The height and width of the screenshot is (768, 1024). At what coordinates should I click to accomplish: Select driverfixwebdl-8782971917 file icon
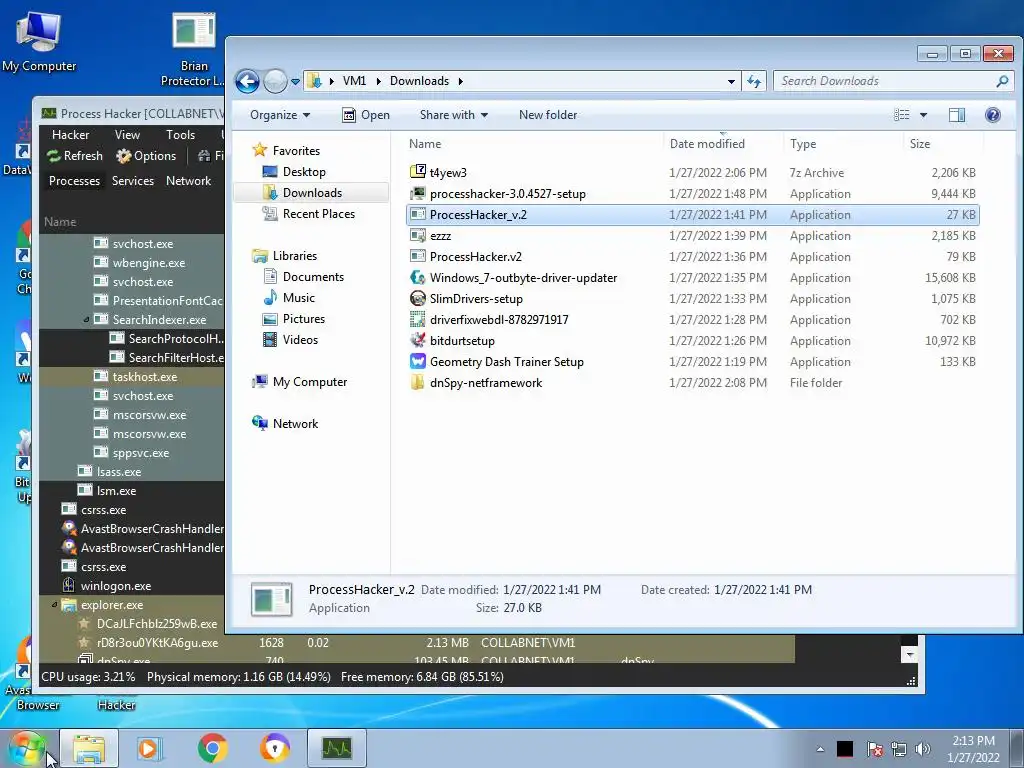click(417, 319)
